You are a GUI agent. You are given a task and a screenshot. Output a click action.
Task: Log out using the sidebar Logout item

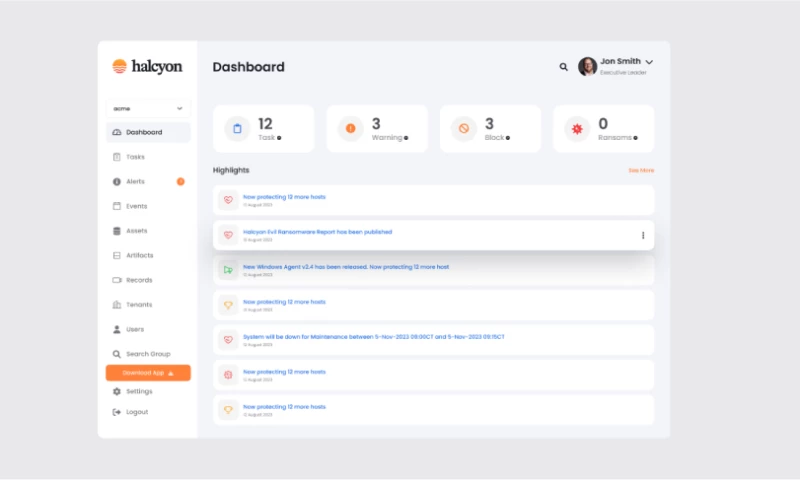137,412
